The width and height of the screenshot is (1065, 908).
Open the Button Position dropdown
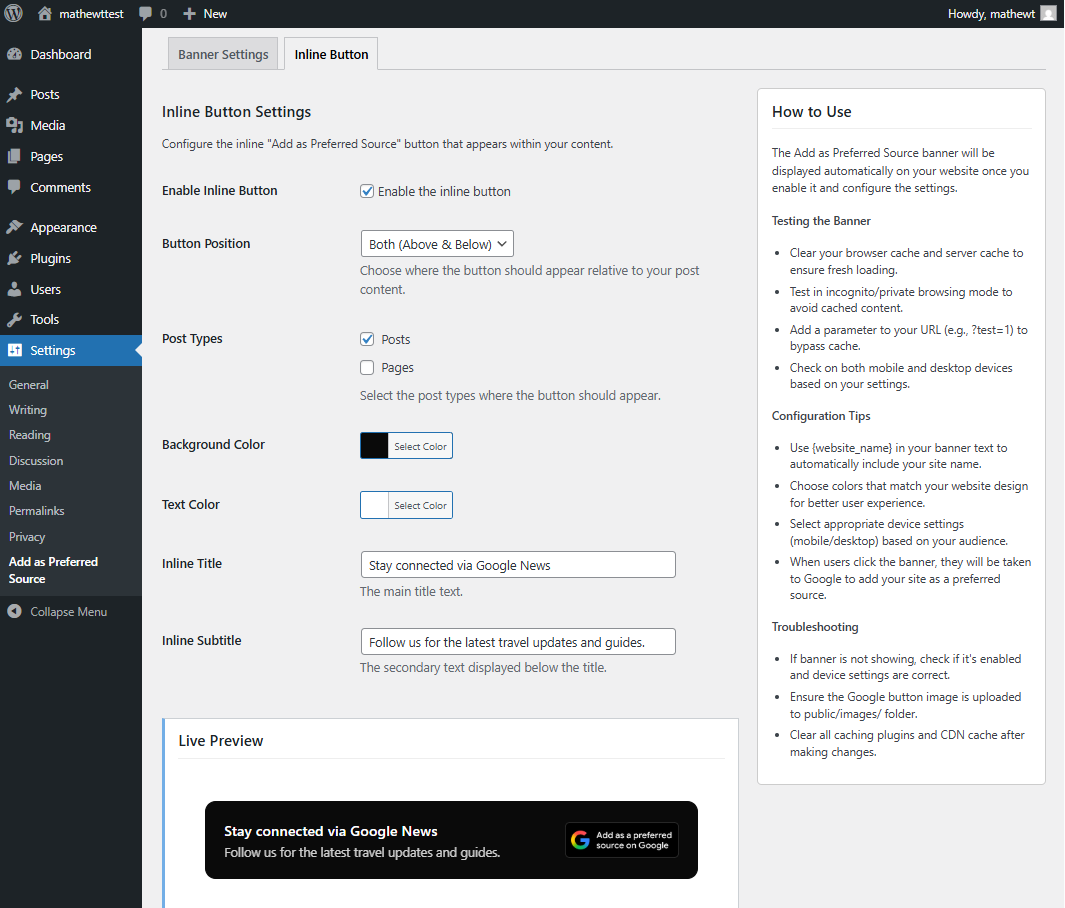pyautogui.click(x=437, y=243)
